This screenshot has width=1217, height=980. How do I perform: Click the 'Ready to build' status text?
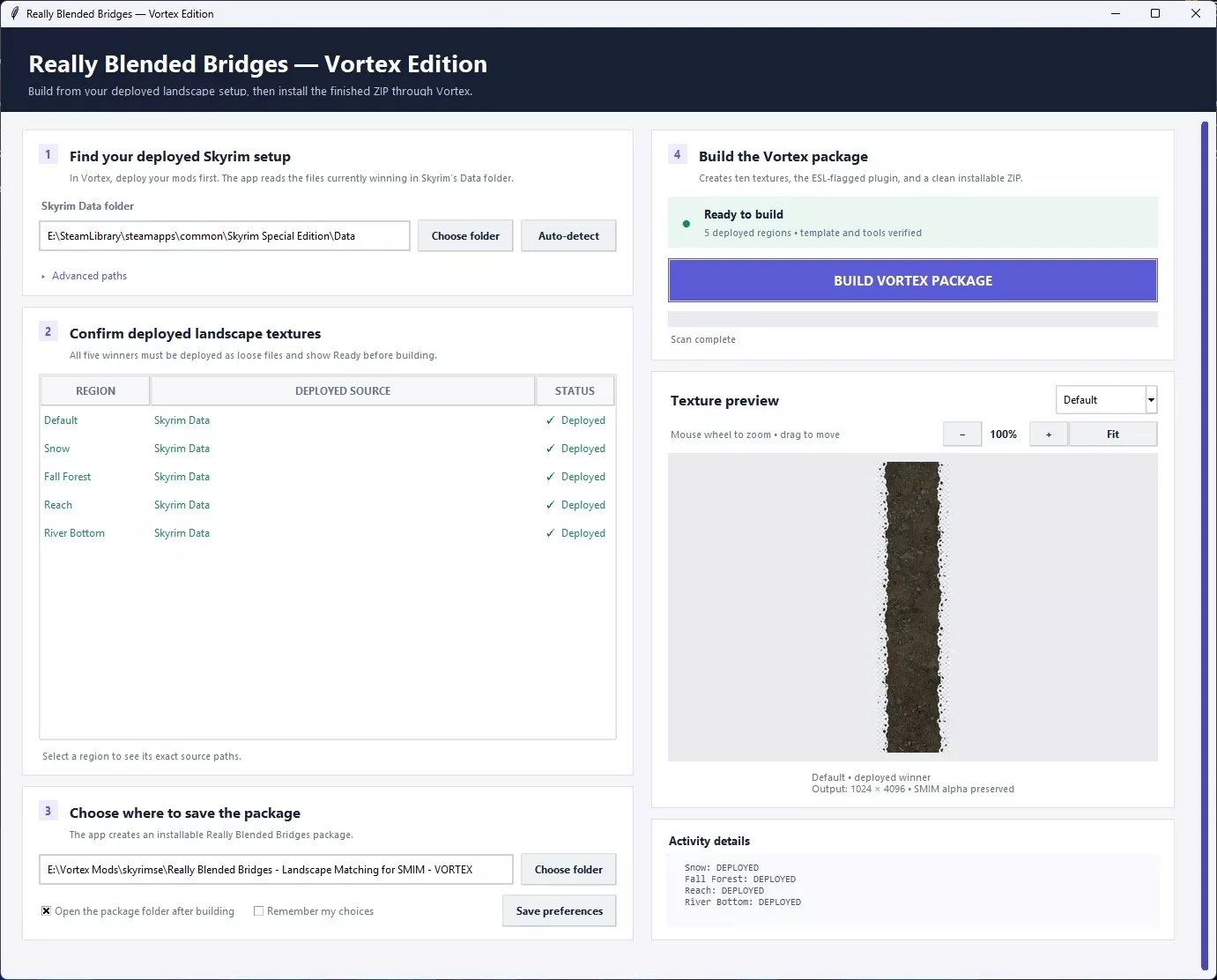744,214
